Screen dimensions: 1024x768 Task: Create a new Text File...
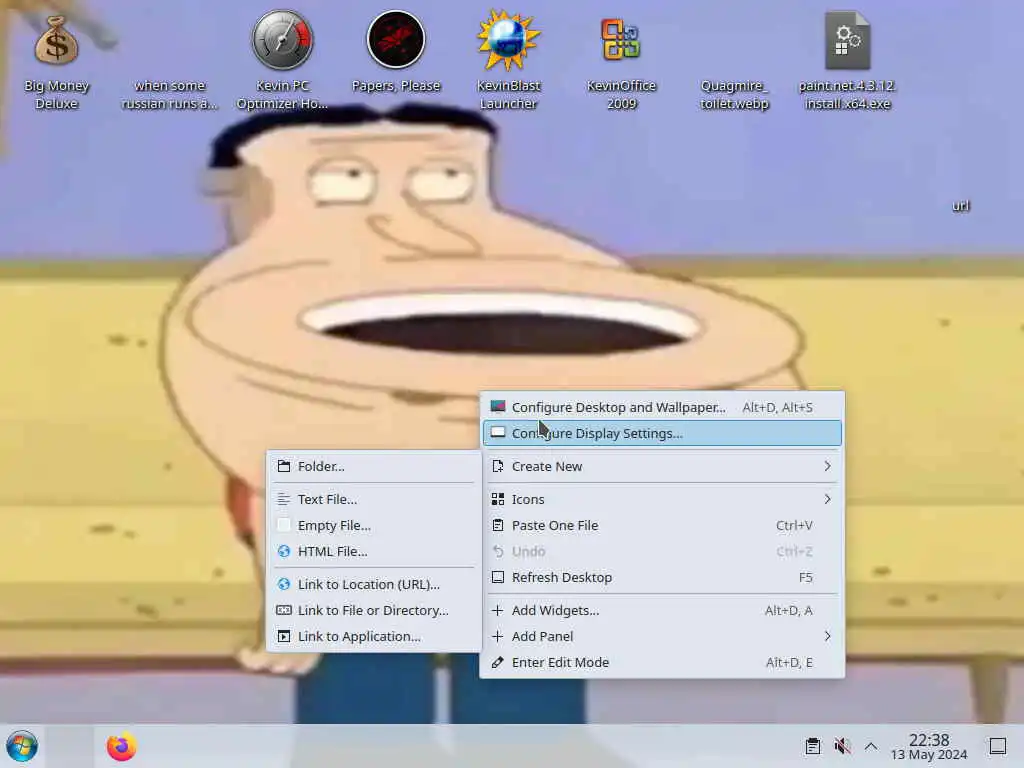[x=374, y=499]
